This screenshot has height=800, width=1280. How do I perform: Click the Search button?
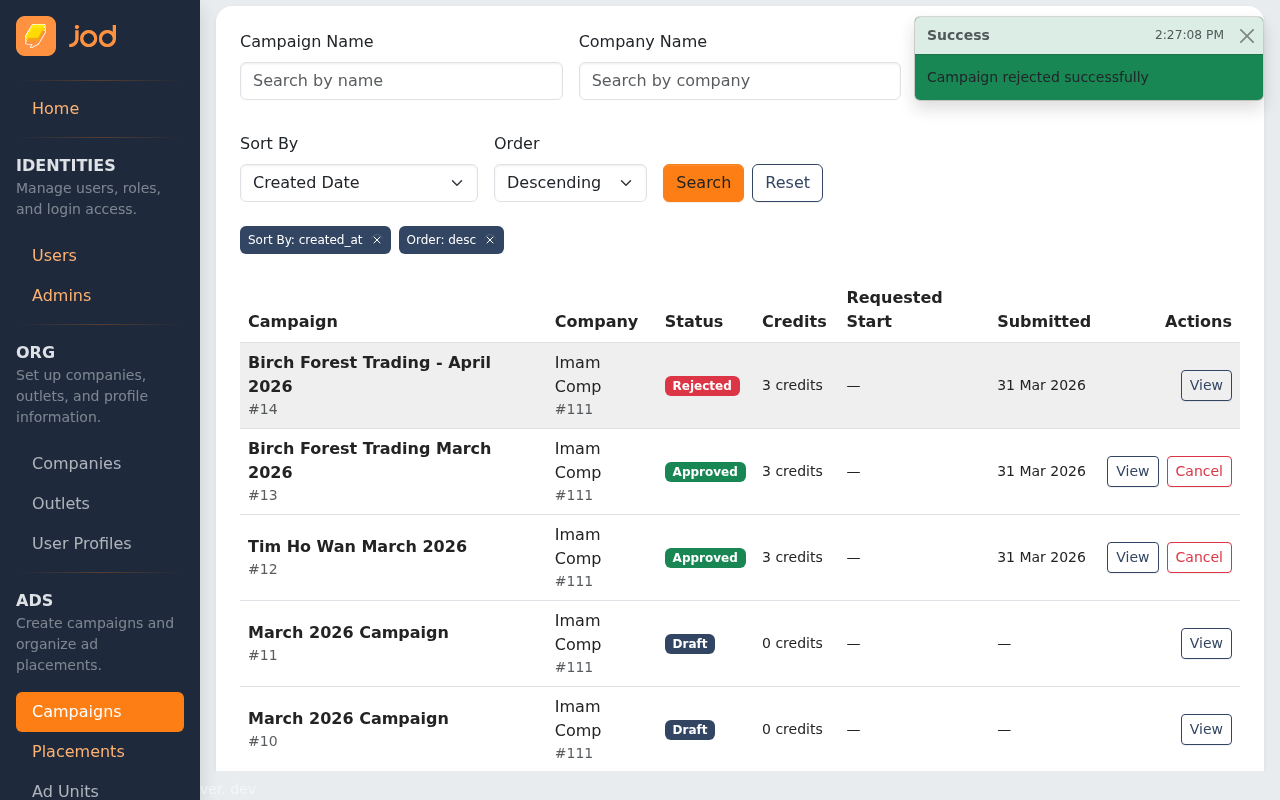(703, 183)
